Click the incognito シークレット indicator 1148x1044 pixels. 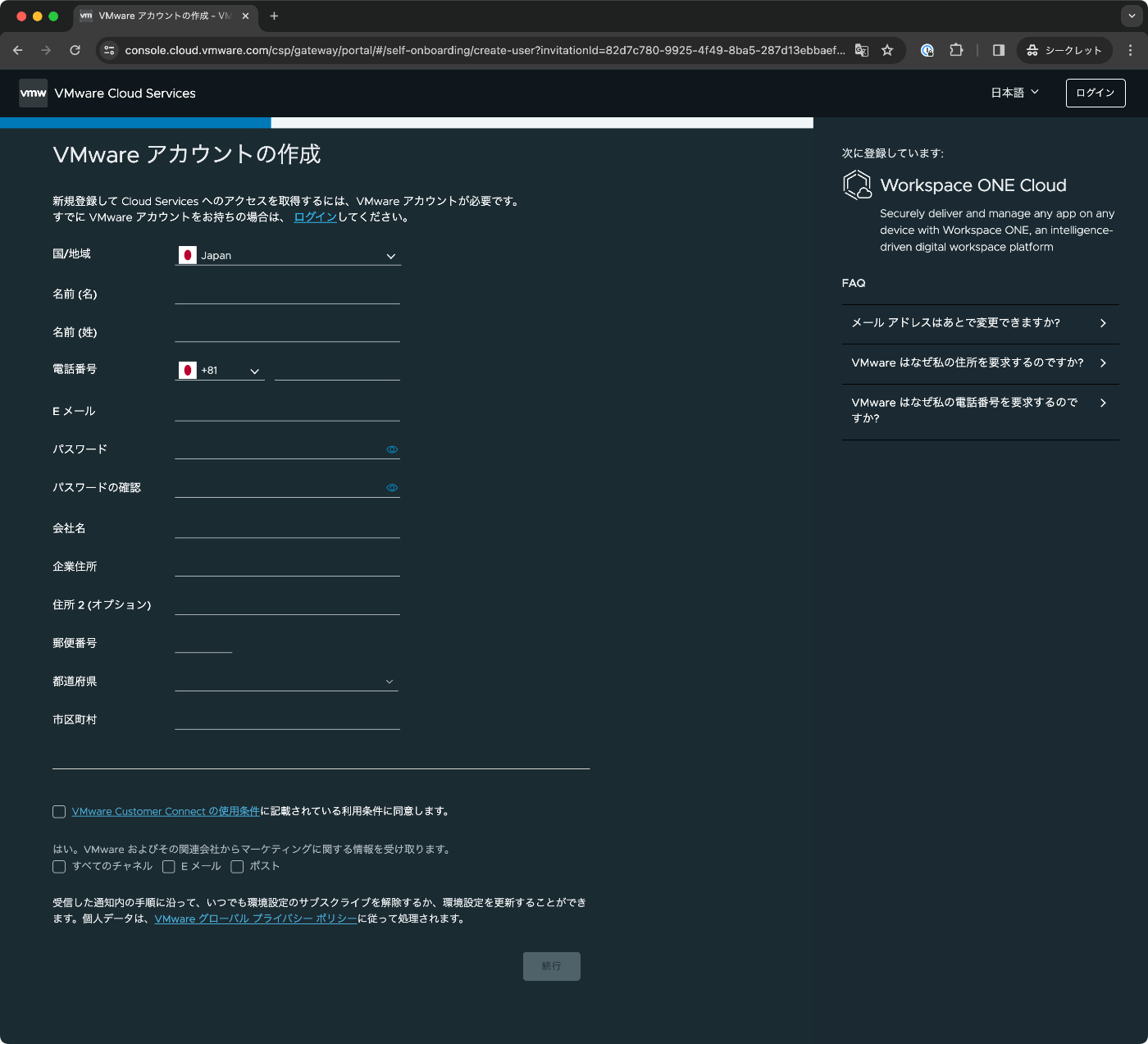tap(1064, 50)
